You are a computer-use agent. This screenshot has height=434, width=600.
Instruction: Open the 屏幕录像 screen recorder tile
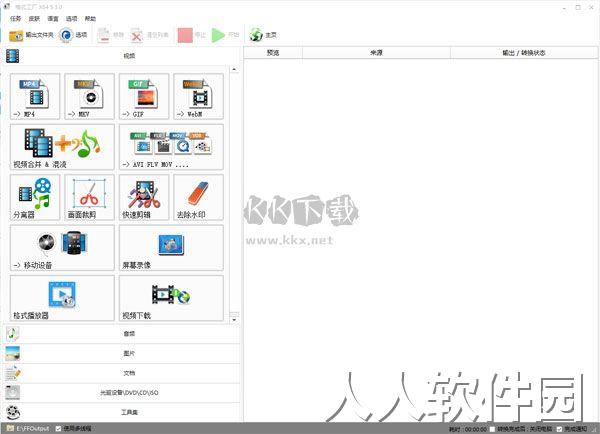tap(171, 248)
